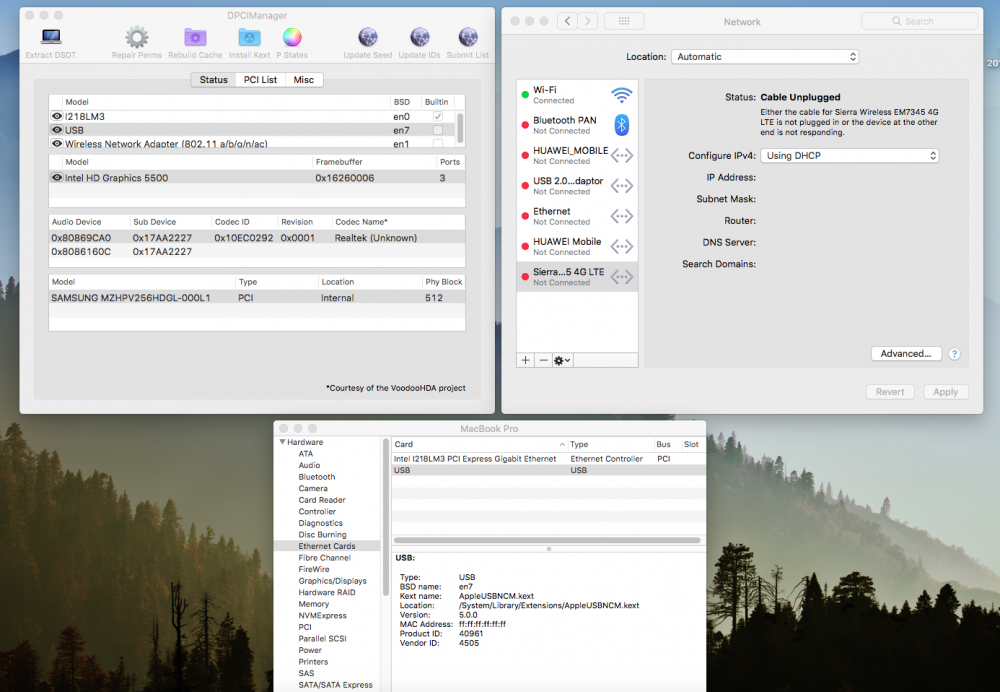Select Graphics/Displays in Hardware sidebar

332,581
